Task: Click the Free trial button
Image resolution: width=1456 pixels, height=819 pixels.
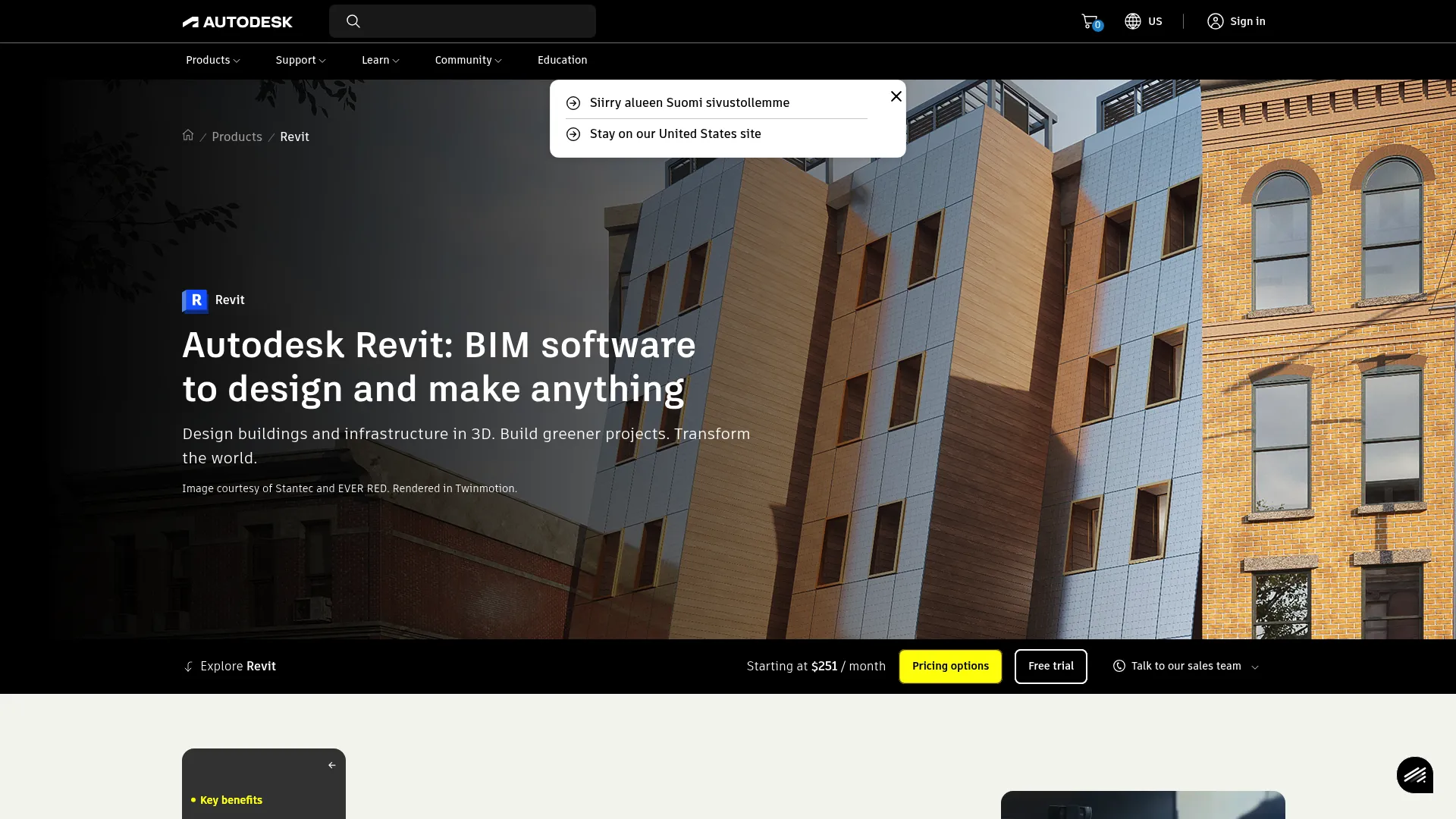Action: [1051, 667]
